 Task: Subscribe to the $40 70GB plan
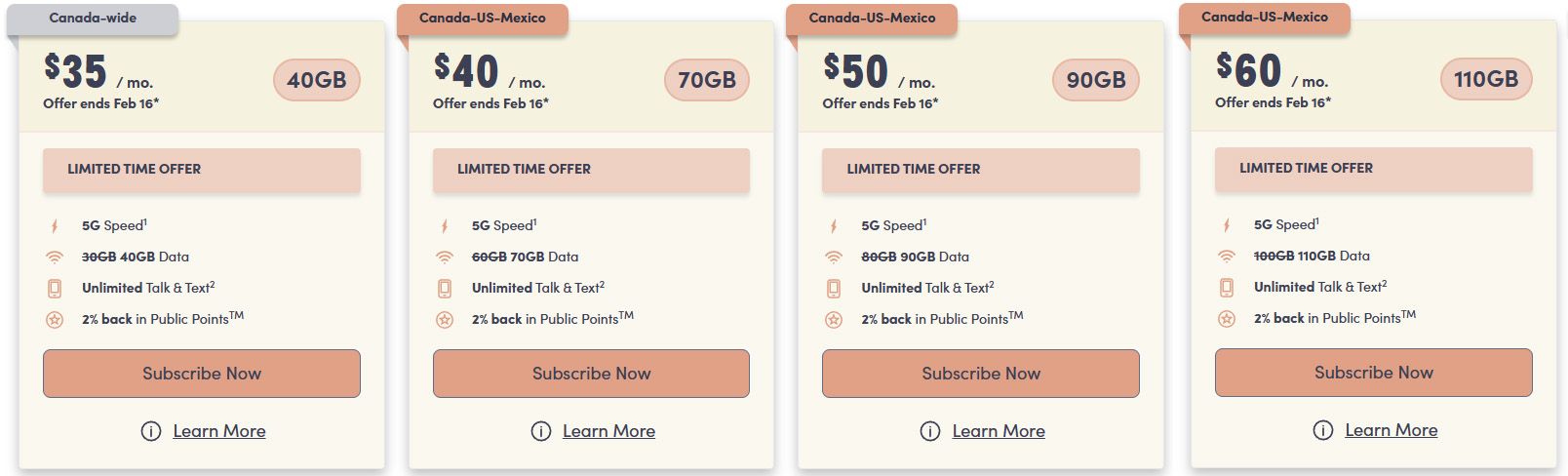click(x=591, y=374)
